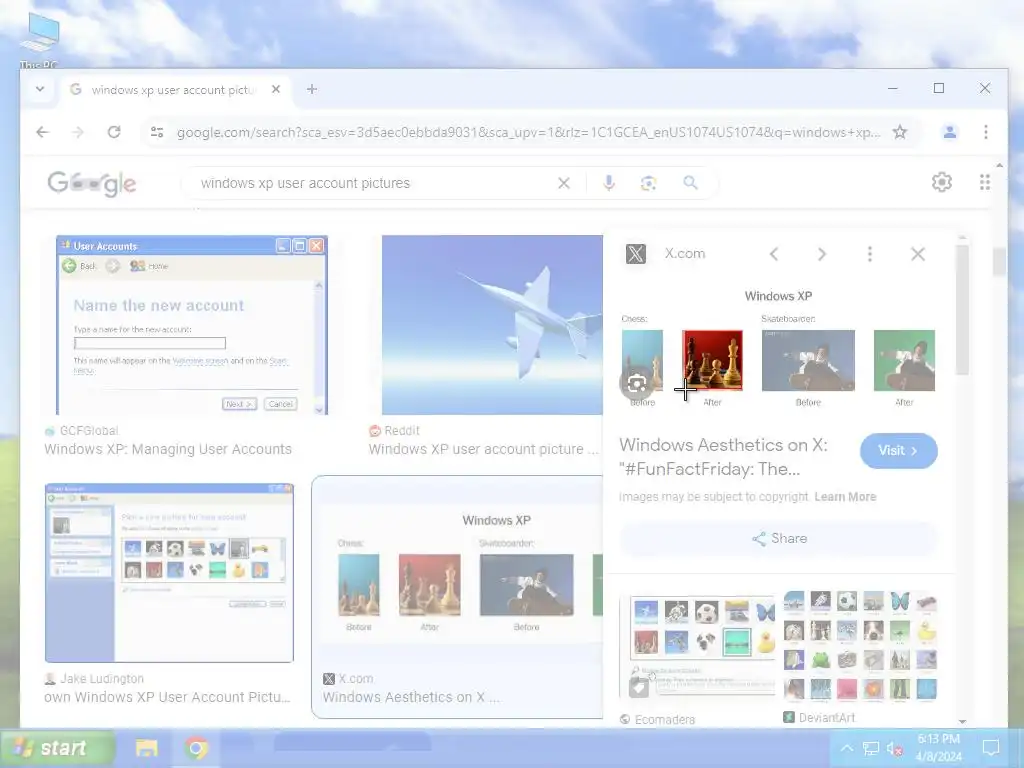Viewport: 1024px width, 768px height.
Task: Open 'Windows Aesthetics on X ...' result link
Action: 411,697
